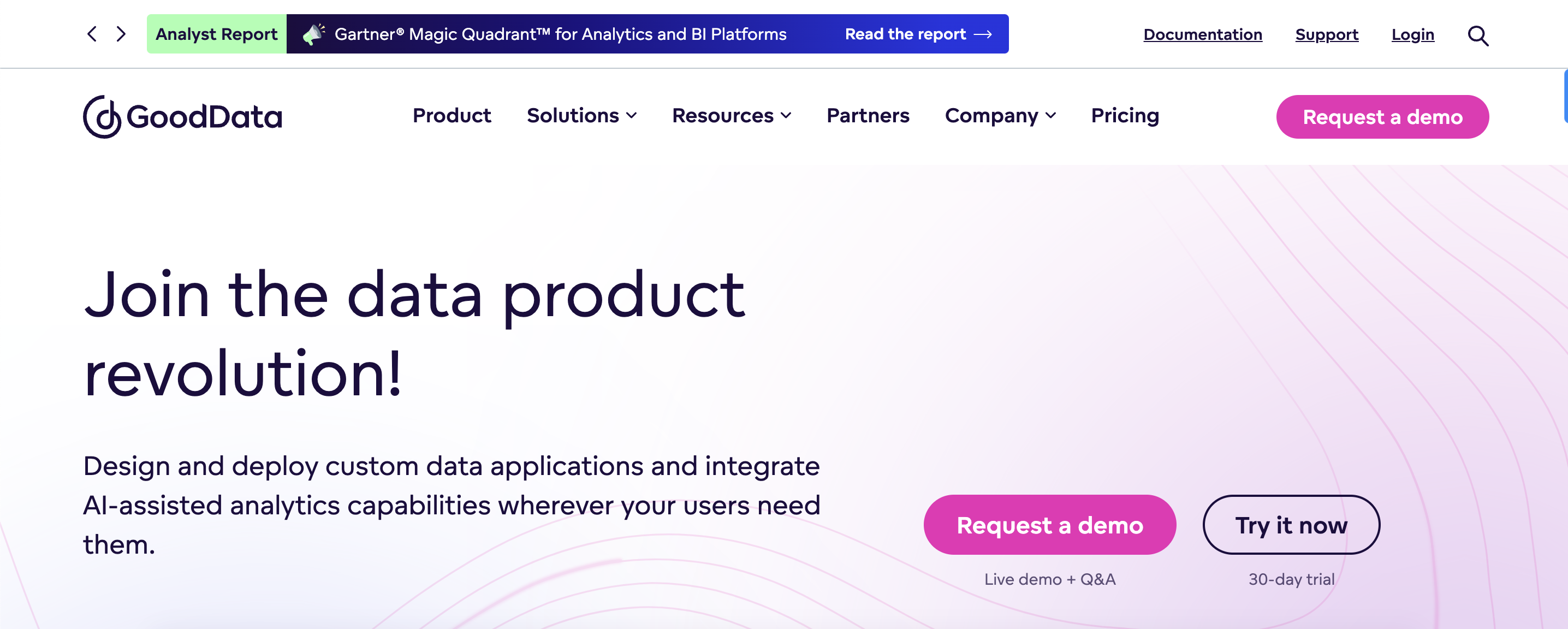Click the GoodData logo
The width and height of the screenshot is (1568, 629).
182,116
